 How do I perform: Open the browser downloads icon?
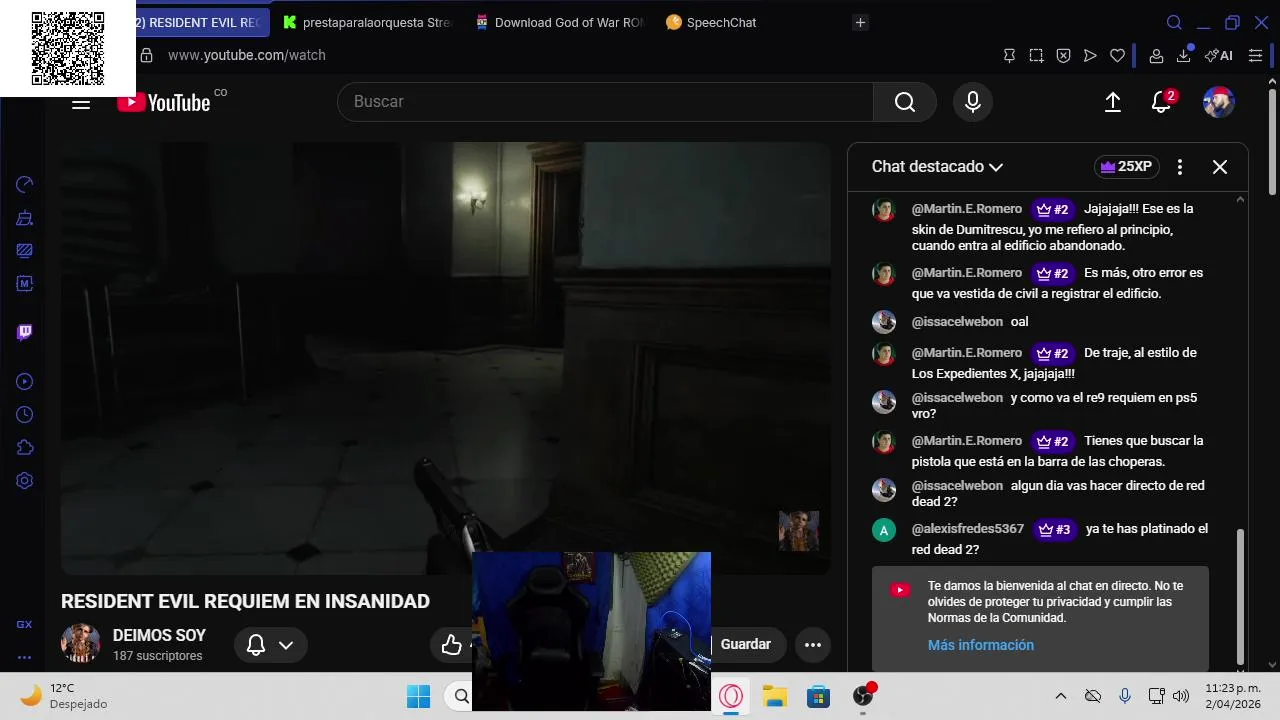1184,55
